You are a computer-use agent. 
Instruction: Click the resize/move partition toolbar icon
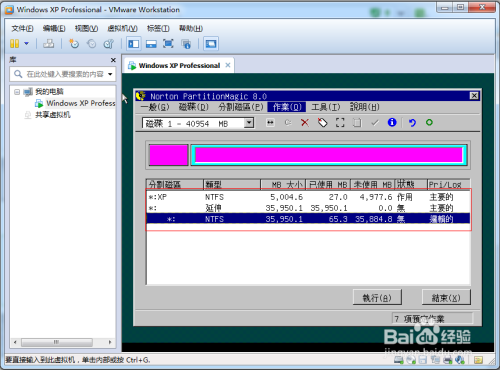point(270,123)
